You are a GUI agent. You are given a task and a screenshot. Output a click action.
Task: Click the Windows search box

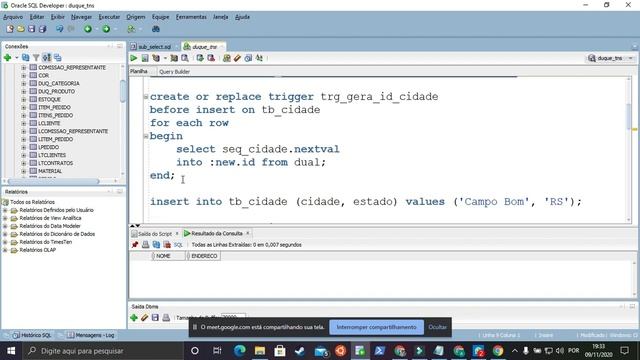102,351
